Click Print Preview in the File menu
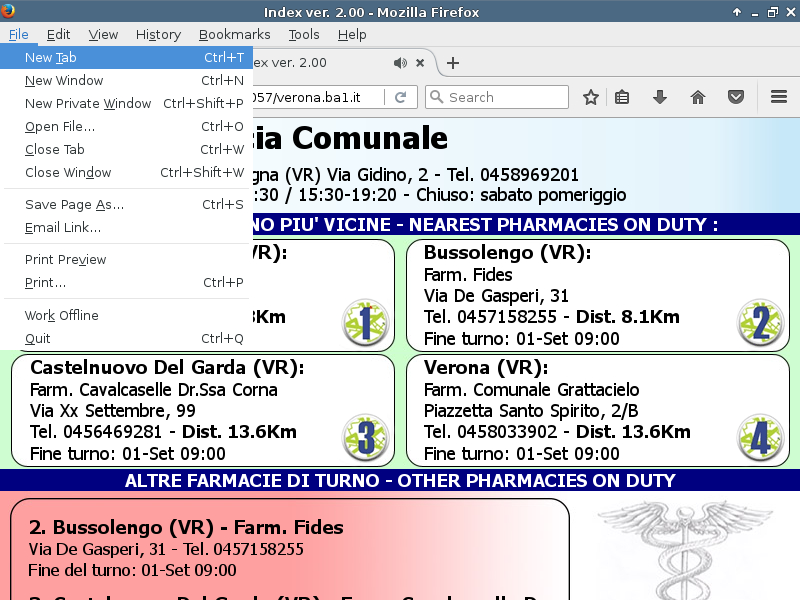The height and width of the screenshot is (600, 800). [65, 260]
